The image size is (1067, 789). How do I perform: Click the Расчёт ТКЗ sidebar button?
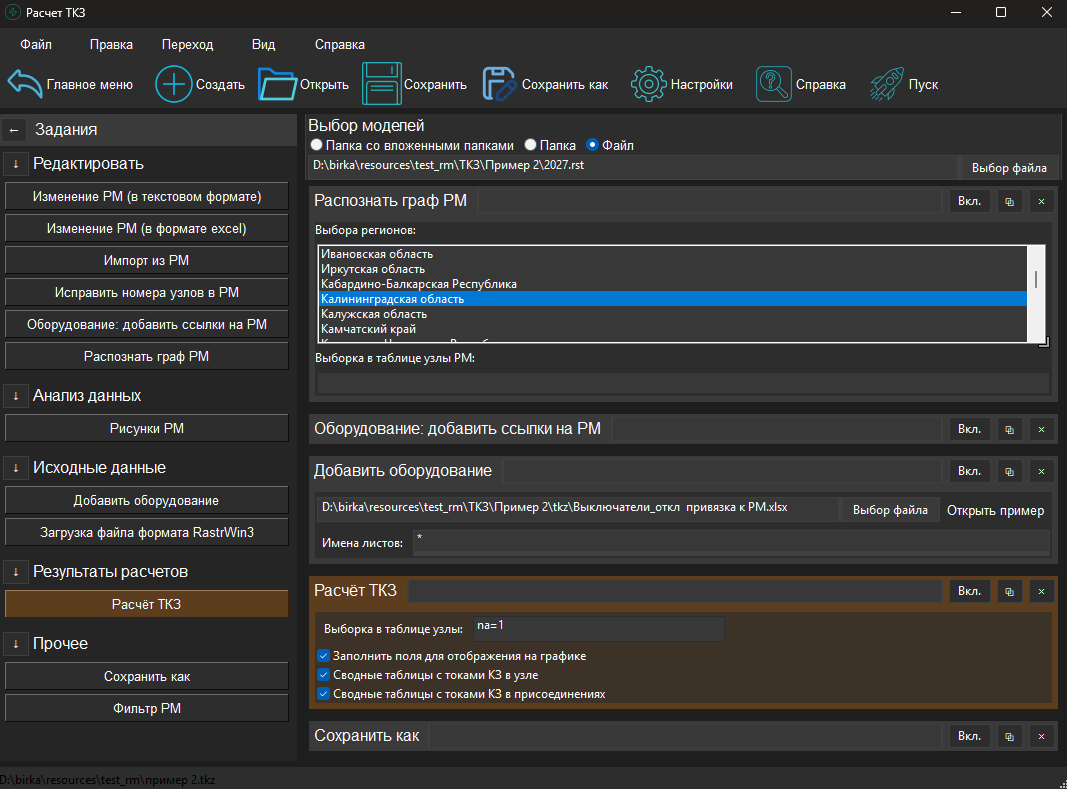click(147, 605)
